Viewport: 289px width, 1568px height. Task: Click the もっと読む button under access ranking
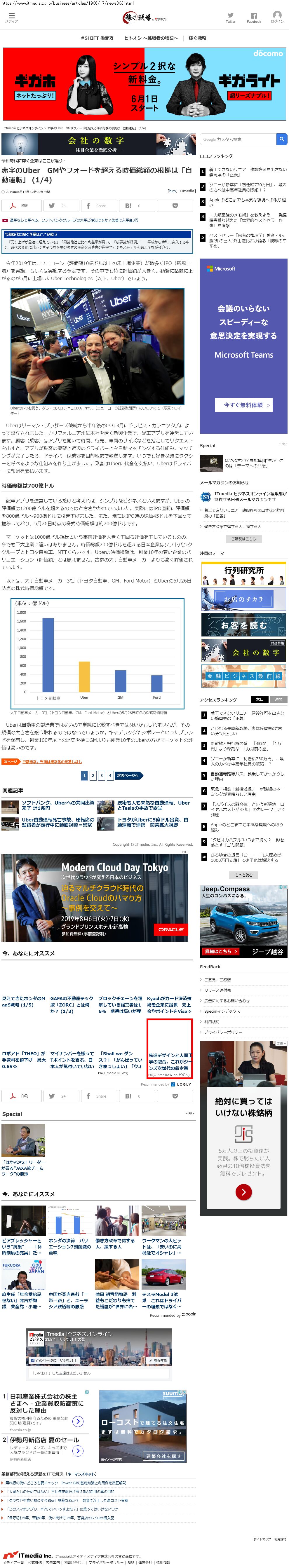[243, 875]
